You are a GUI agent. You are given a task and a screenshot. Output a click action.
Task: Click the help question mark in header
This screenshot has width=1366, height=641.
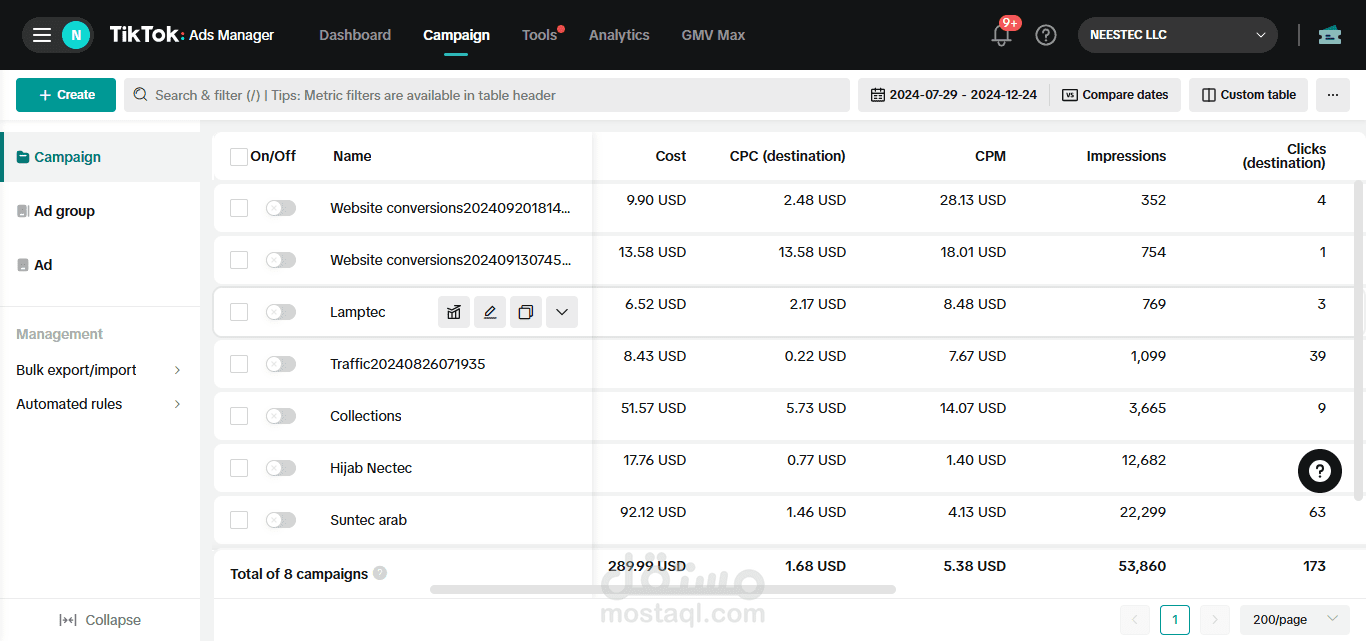coord(1046,35)
